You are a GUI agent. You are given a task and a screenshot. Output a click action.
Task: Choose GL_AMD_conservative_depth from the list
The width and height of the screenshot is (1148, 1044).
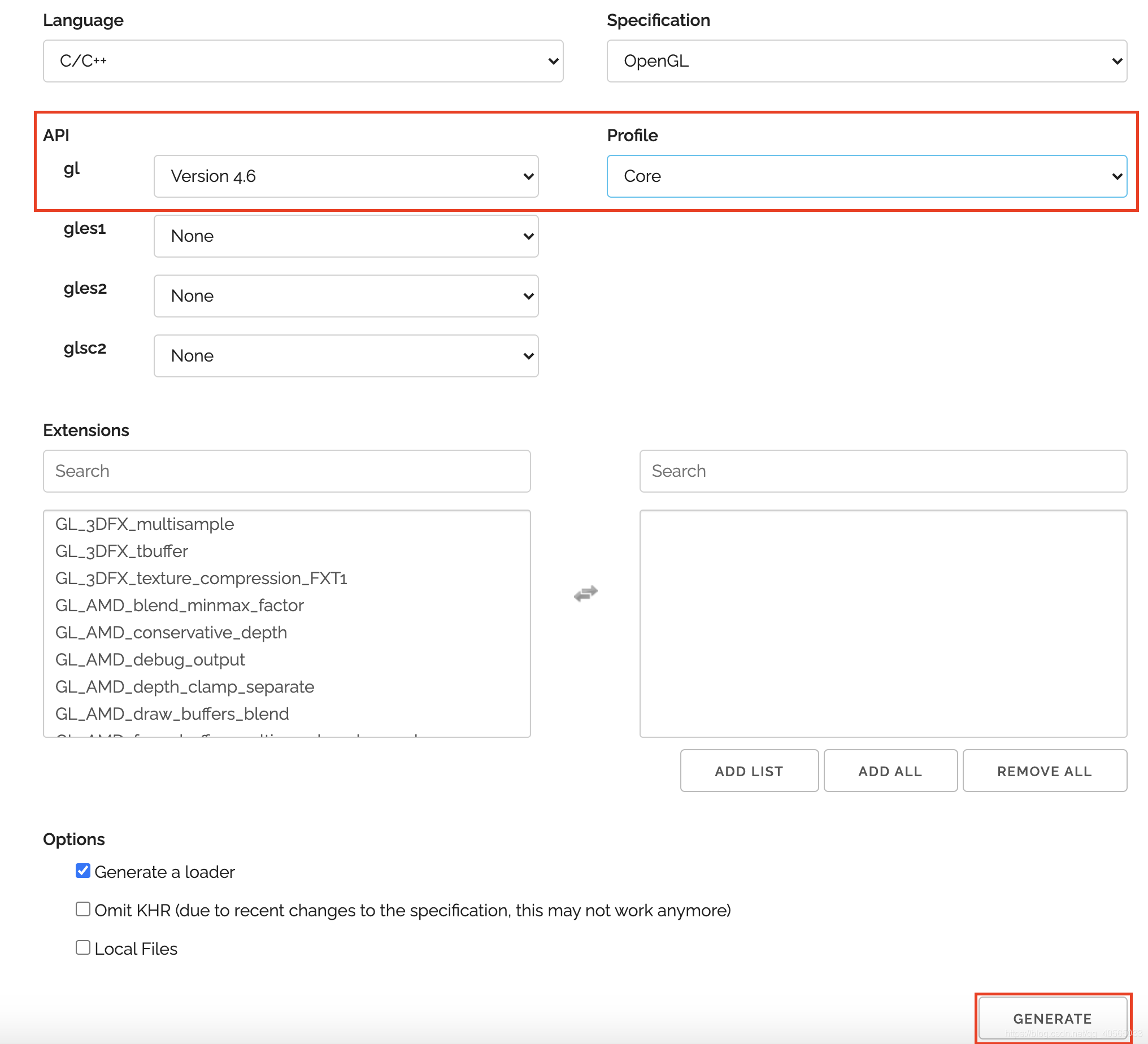[171, 632]
